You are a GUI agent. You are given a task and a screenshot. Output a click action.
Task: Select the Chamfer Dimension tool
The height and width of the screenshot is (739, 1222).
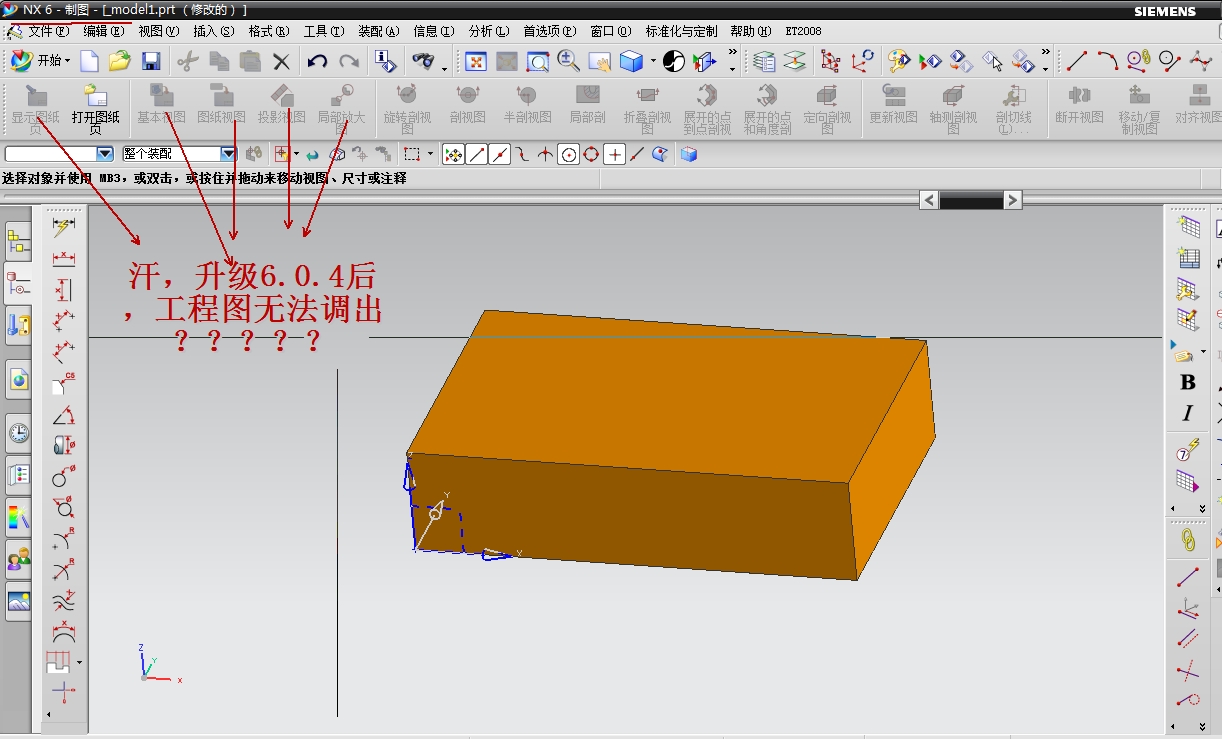[x=64, y=382]
